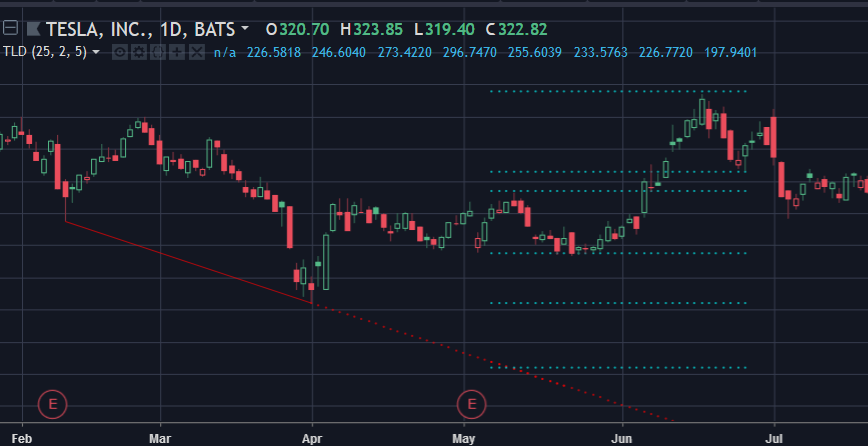Select the topmost teal dotted level line
Image resolution: width=868 pixels, height=446 pixels.
pos(618,91)
